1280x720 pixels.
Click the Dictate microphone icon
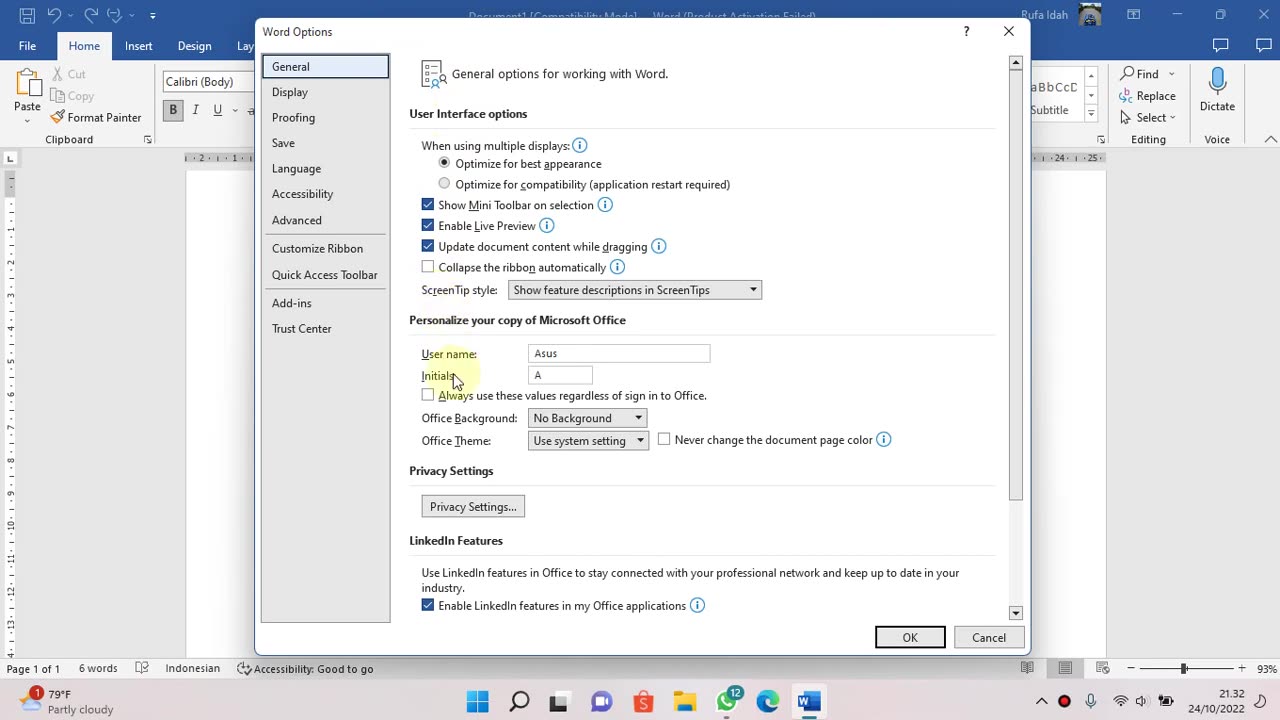click(1217, 82)
